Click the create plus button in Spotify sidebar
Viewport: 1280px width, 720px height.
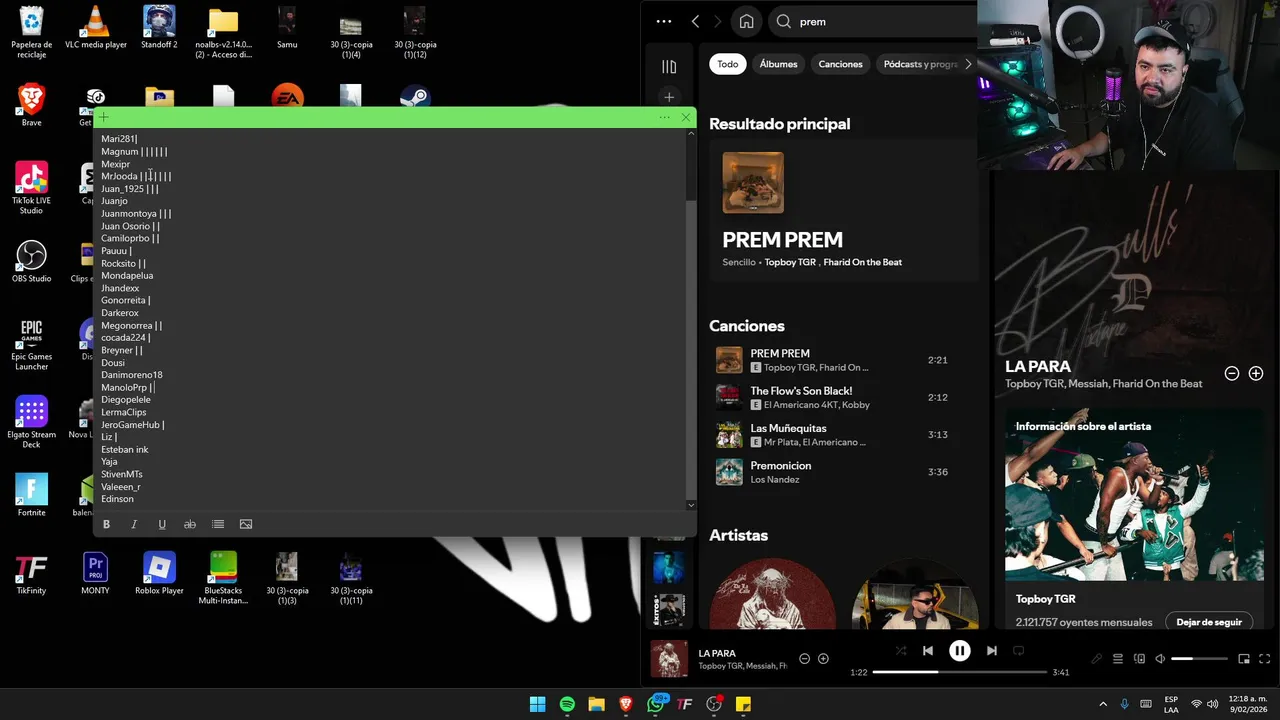coord(669,97)
